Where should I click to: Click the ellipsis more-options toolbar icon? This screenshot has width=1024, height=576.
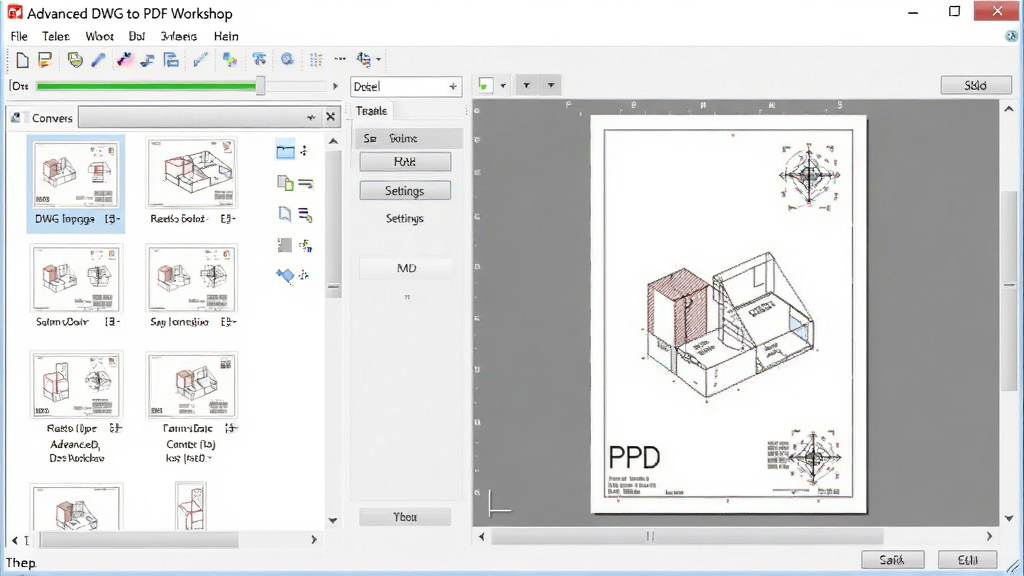(340, 59)
